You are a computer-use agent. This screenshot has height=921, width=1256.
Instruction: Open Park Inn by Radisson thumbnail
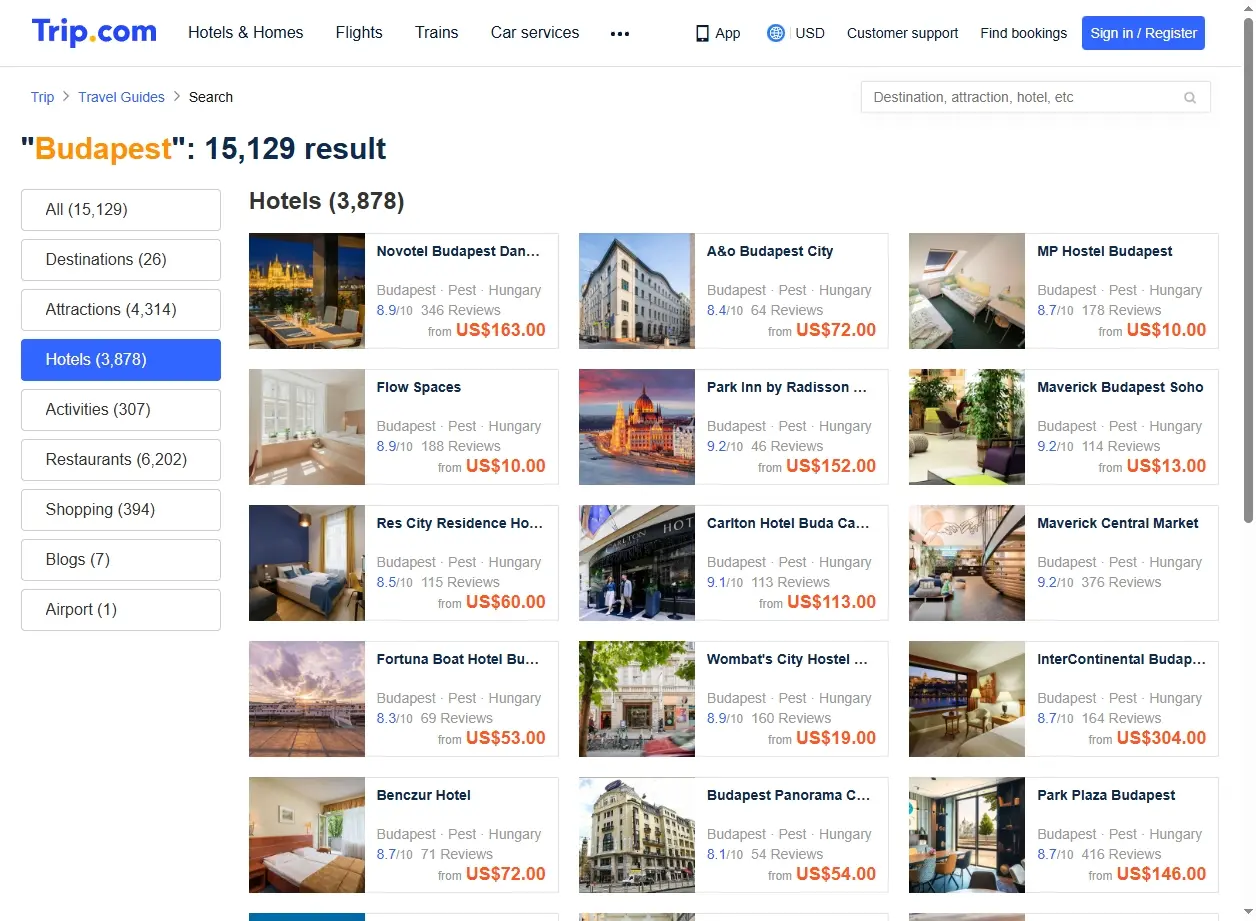point(637,427)
